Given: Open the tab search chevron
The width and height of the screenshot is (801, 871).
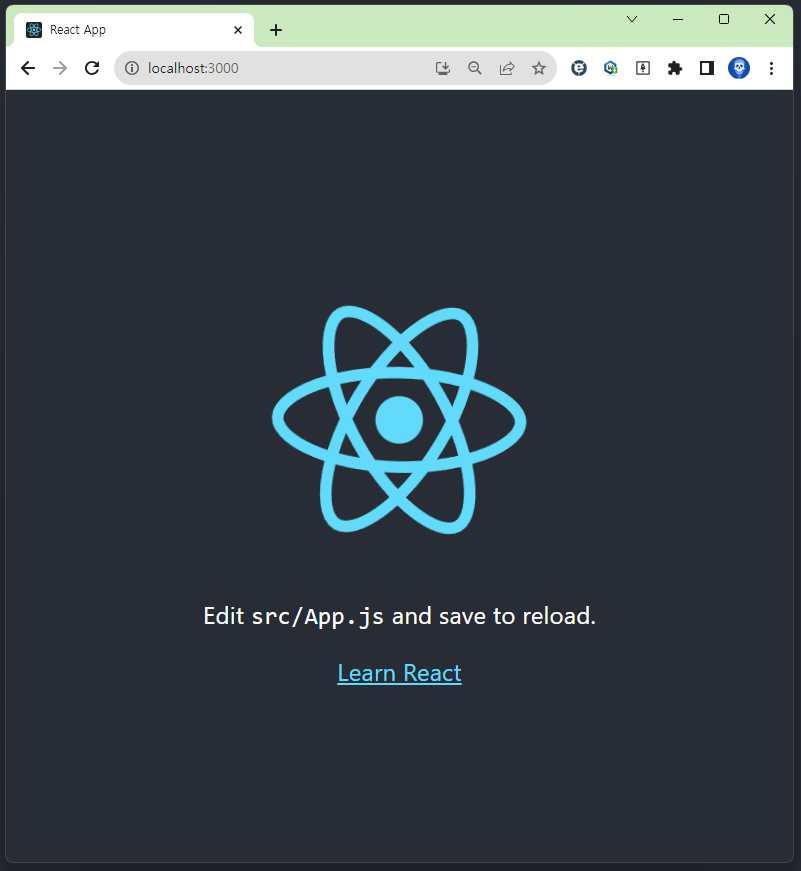Looking at the screenshot, I should coord(632,19).
